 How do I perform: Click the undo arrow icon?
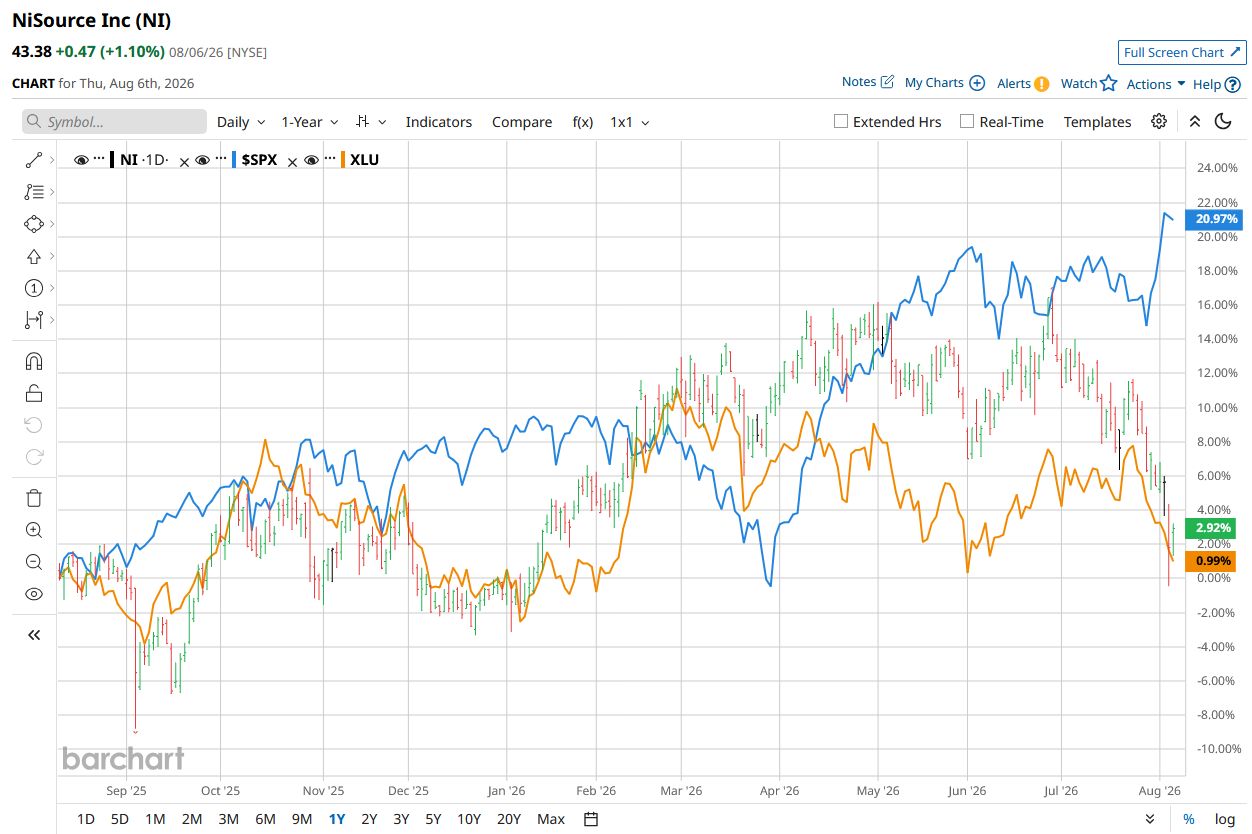pyautogui.click(x=34, y=425)
